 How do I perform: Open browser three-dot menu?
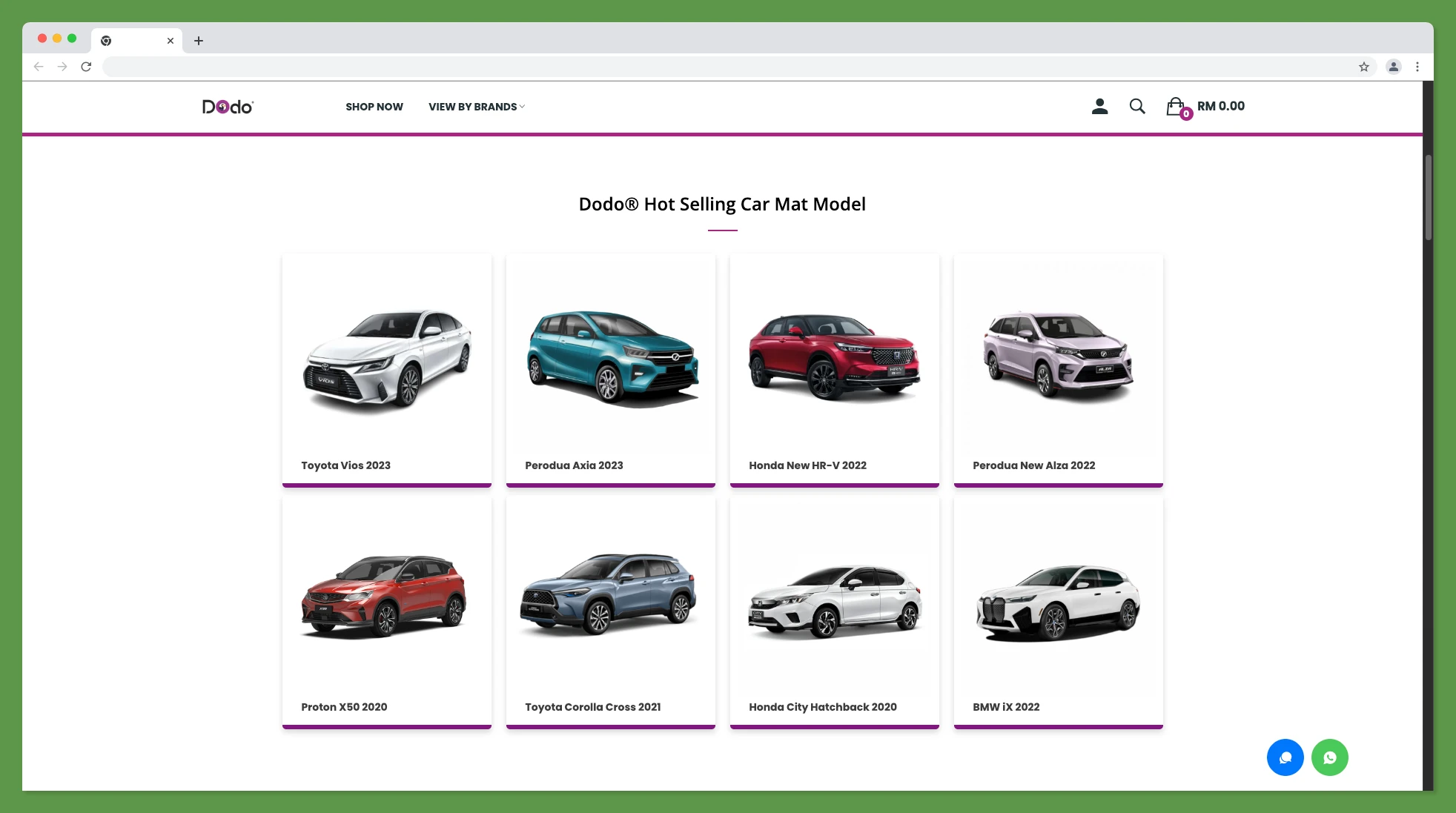click(1417, 67)
